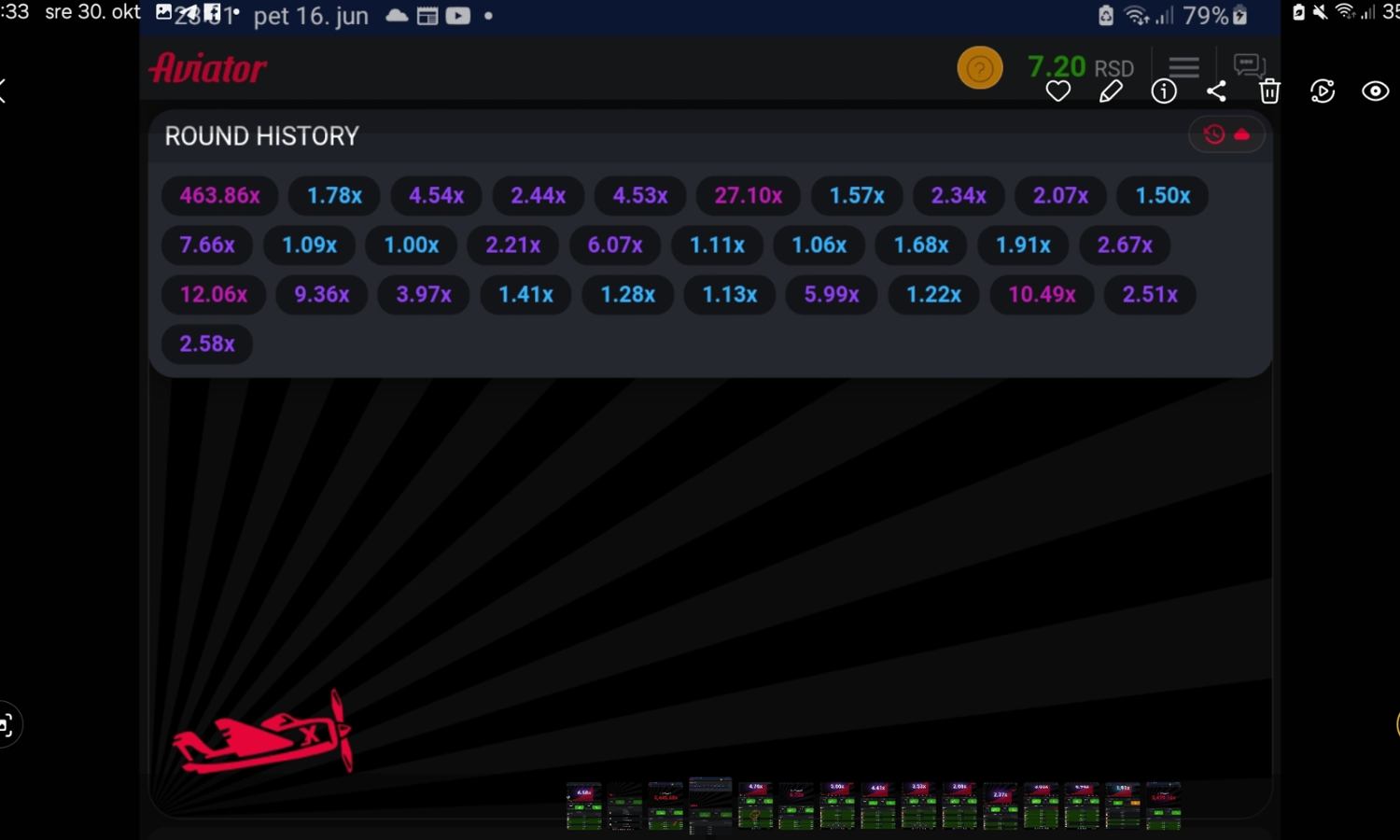This screenshot has width=1400, height=840.
Task: Select the 463.86x round result
Action: 219,196
